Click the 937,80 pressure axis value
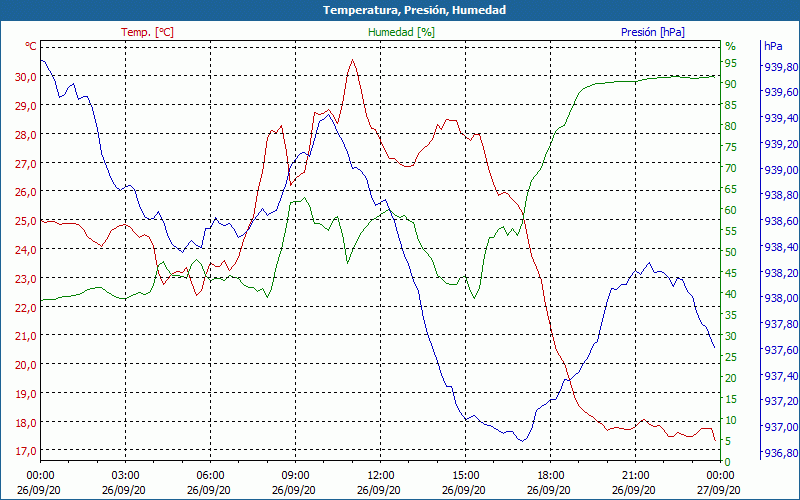This screenshot has width=800, height=500. point(781,324)
